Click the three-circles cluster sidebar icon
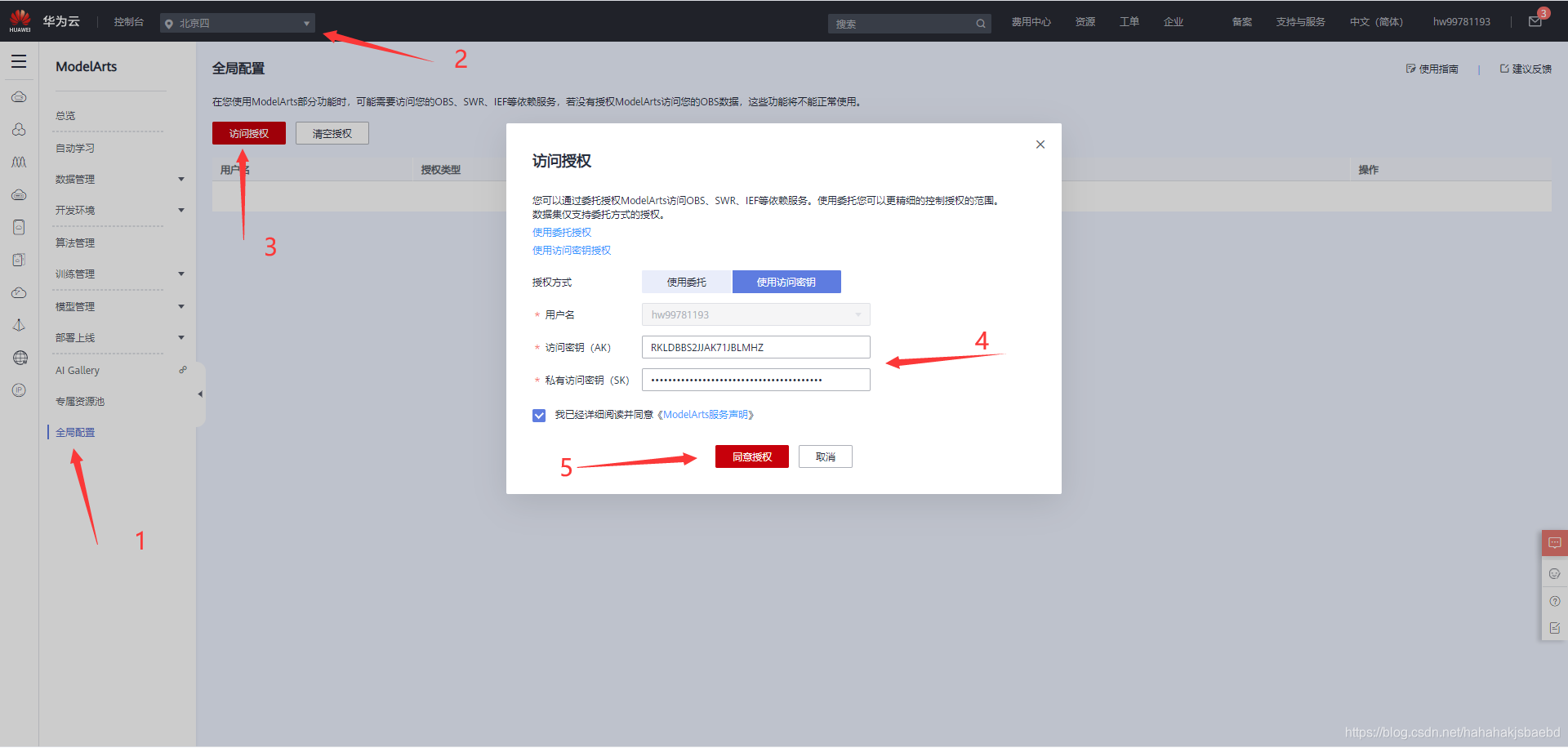Image resolution: width=1568 pixels, height=748 pixels. (x=19, y=130)
